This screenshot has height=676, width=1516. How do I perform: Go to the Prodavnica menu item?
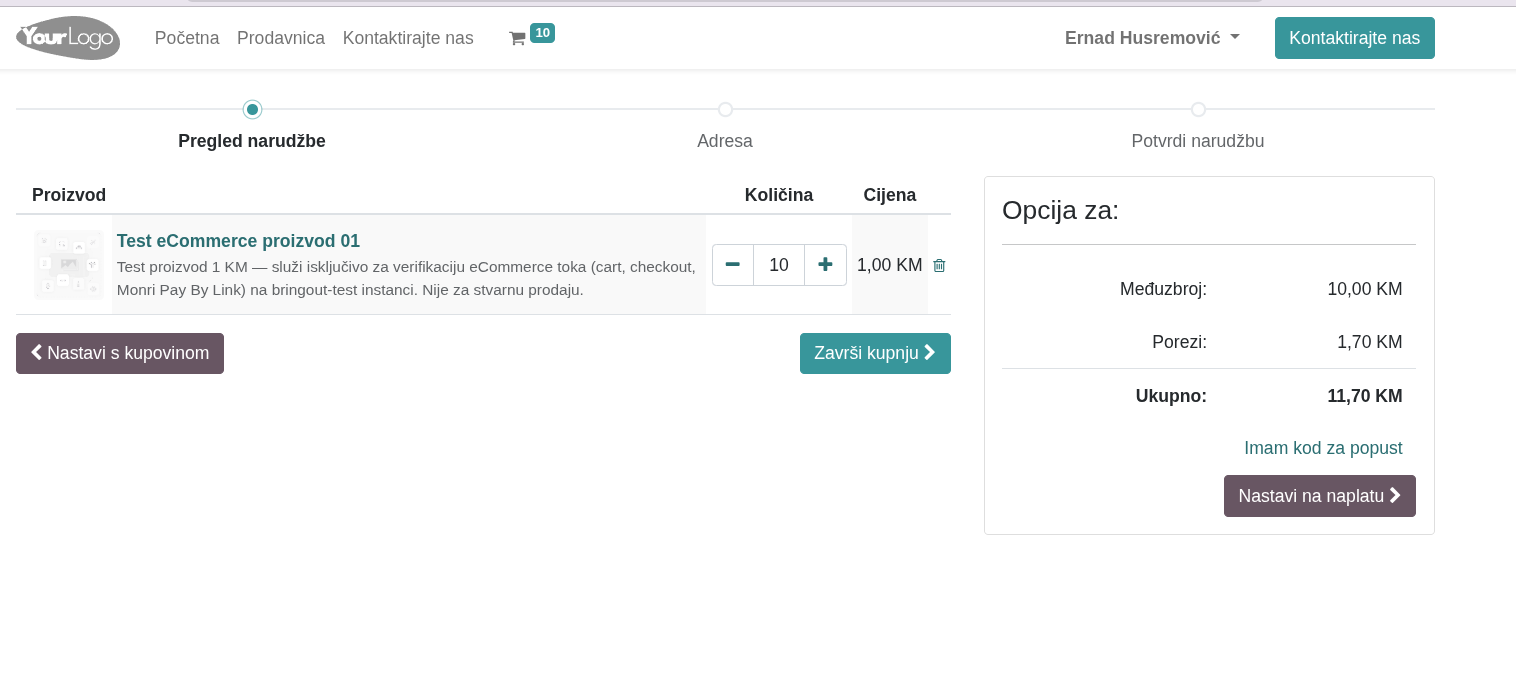pyautogui.click(x=280, y=38)
